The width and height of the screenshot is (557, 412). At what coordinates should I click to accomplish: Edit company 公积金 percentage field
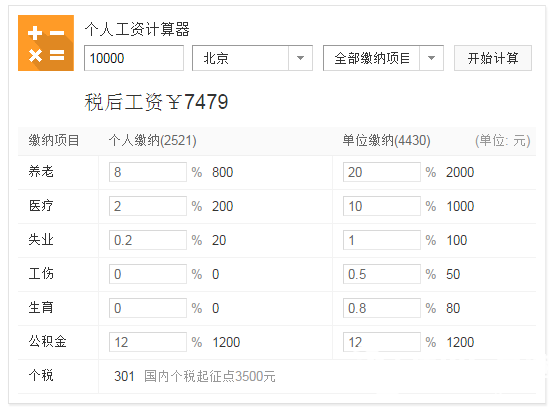[x=382, y=342]
